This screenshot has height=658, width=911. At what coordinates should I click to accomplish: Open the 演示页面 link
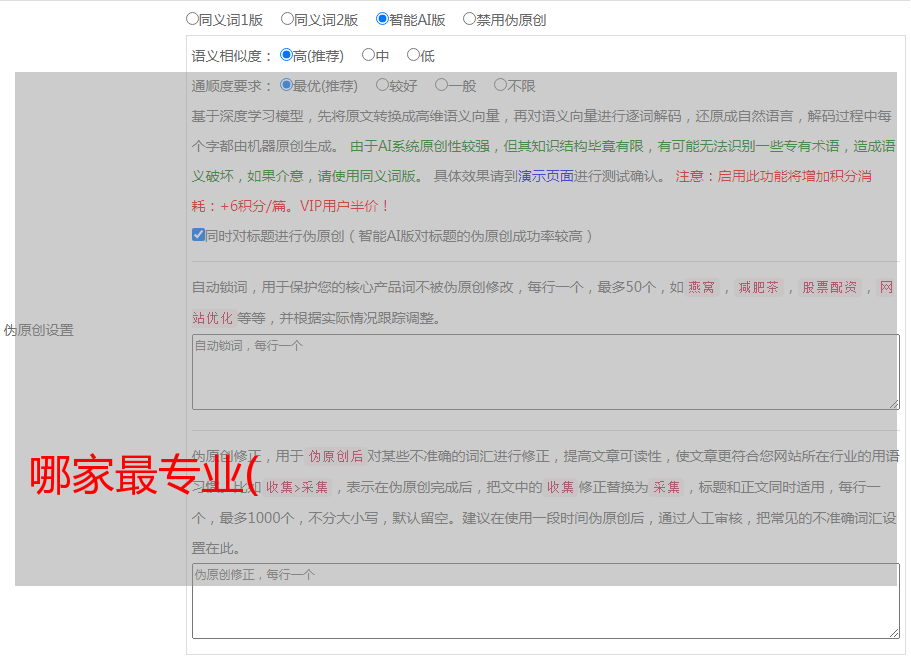click(545, 175)
